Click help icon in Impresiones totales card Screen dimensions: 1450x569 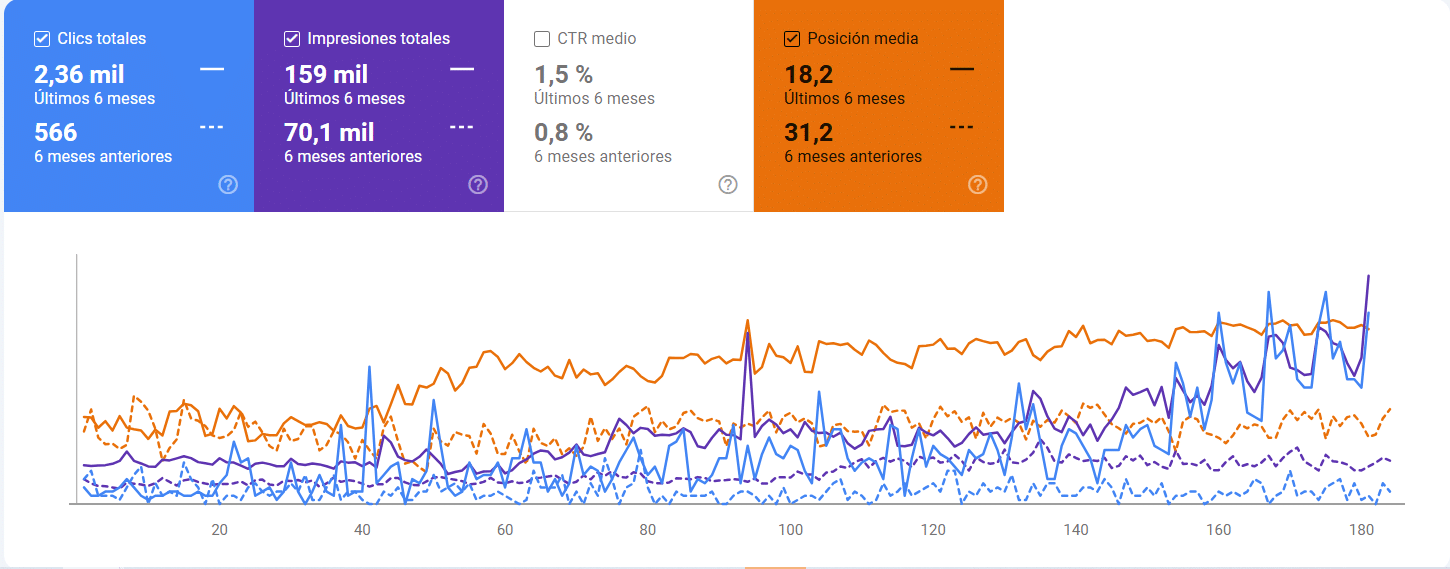(x=478, y=185)
